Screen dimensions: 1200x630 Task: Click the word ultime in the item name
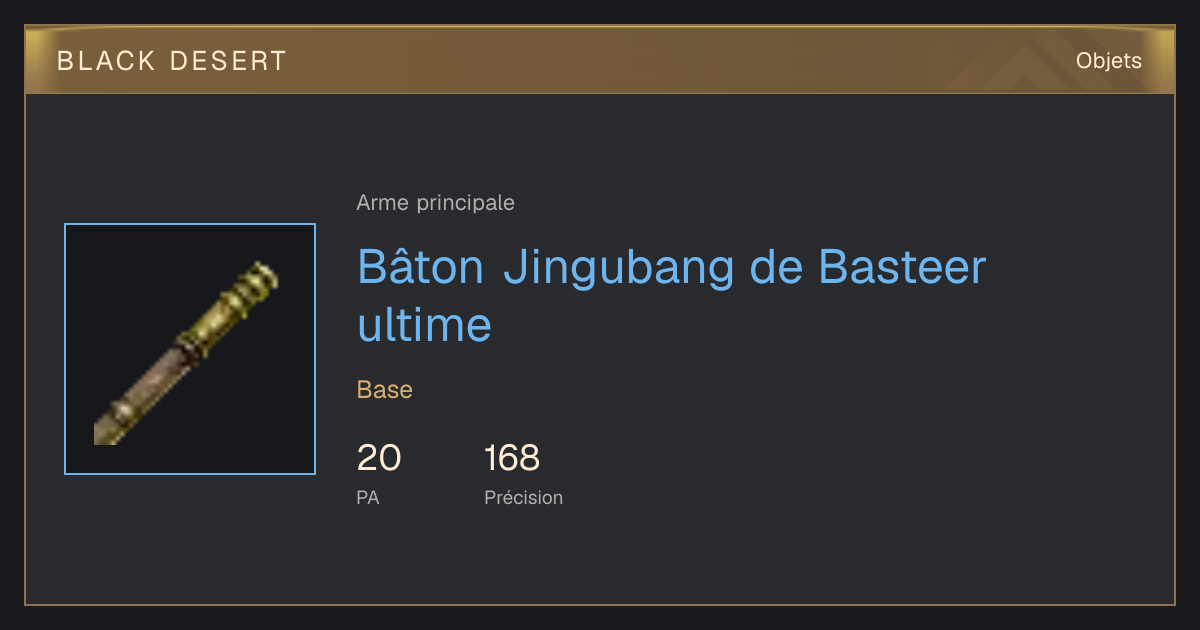(x=424, y=325)
